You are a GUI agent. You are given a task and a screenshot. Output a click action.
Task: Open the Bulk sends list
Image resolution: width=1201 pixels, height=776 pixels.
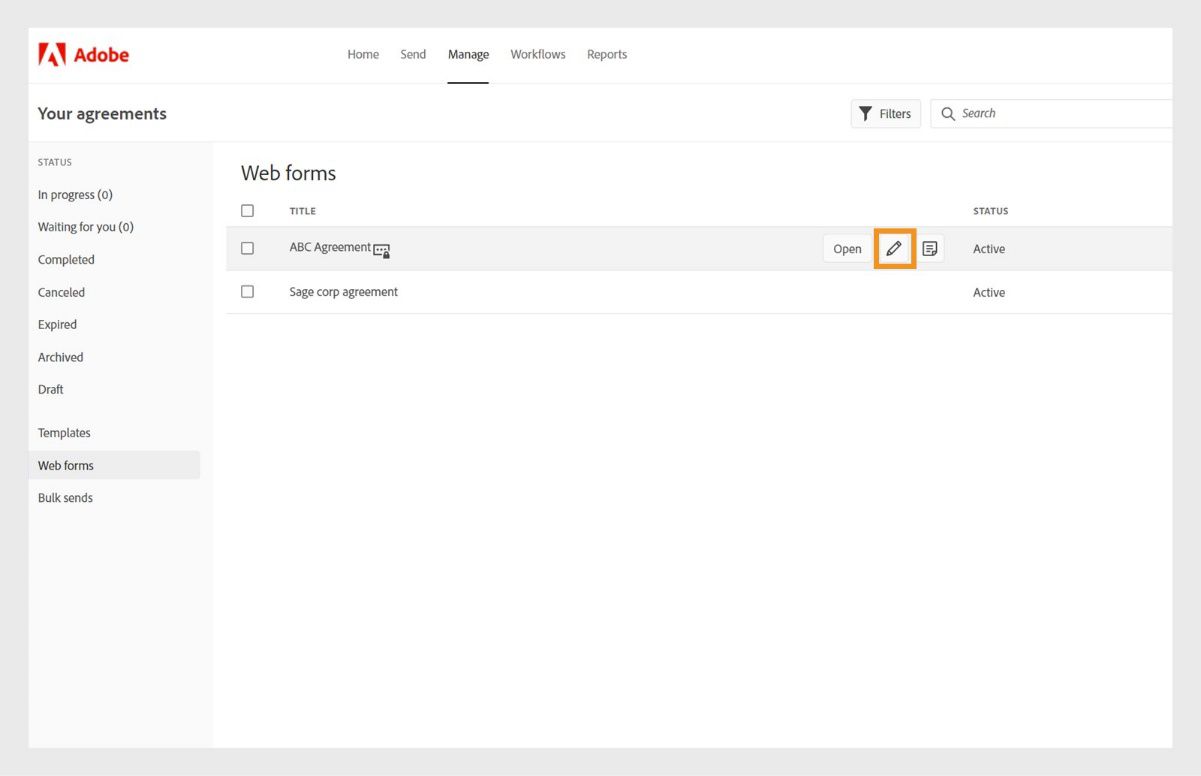[x=65, y=497]
